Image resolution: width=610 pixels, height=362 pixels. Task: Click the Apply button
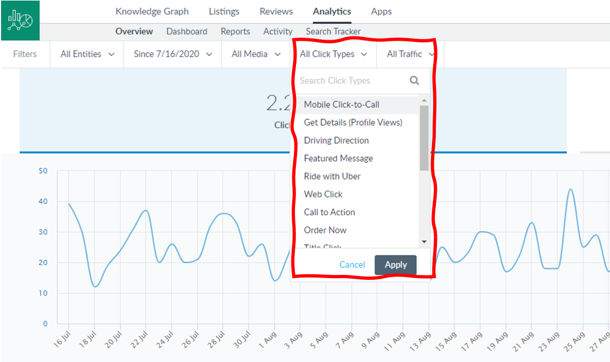(396, 265)
